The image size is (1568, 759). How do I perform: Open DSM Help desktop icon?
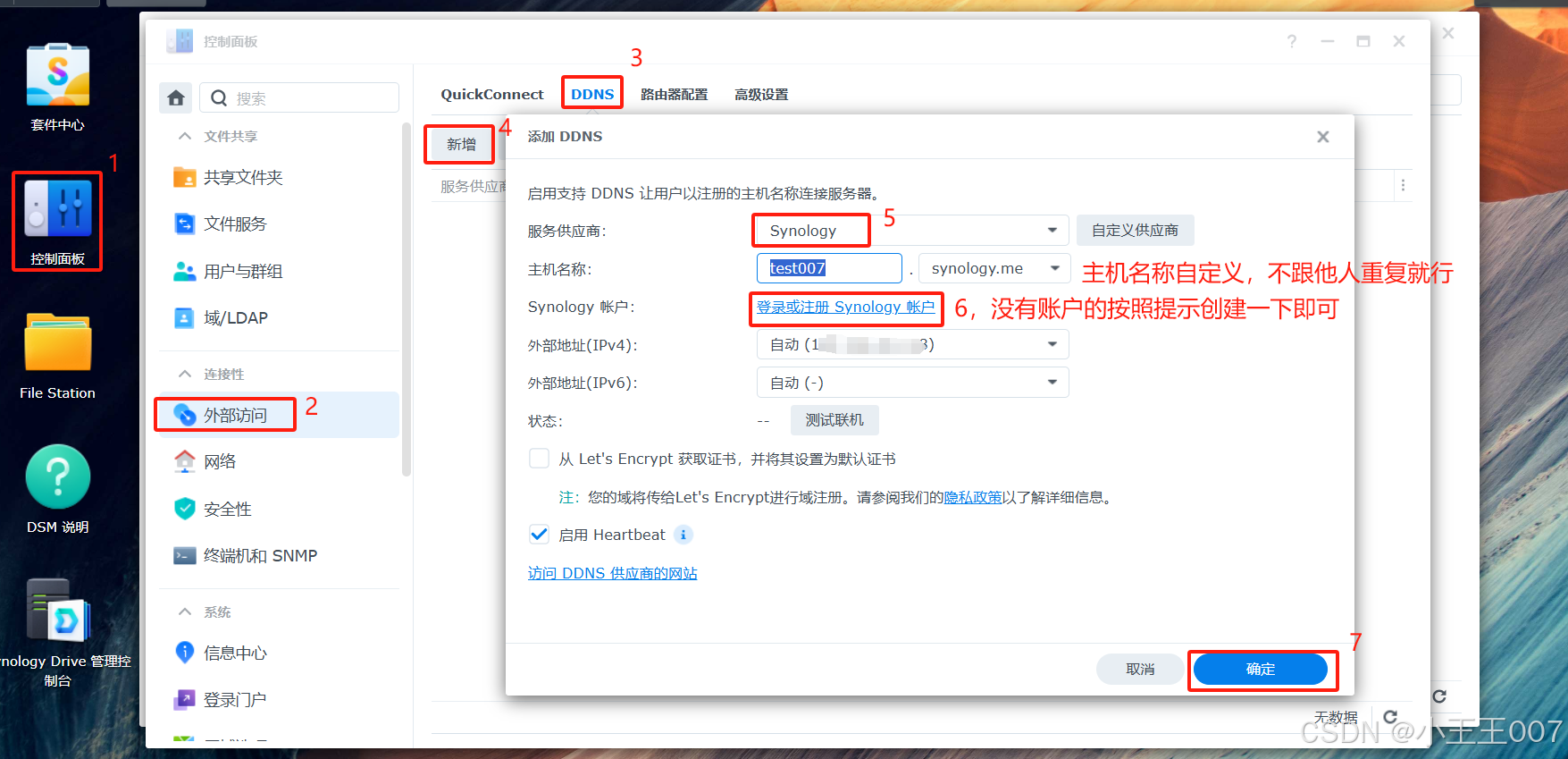[x=57, y=489]
